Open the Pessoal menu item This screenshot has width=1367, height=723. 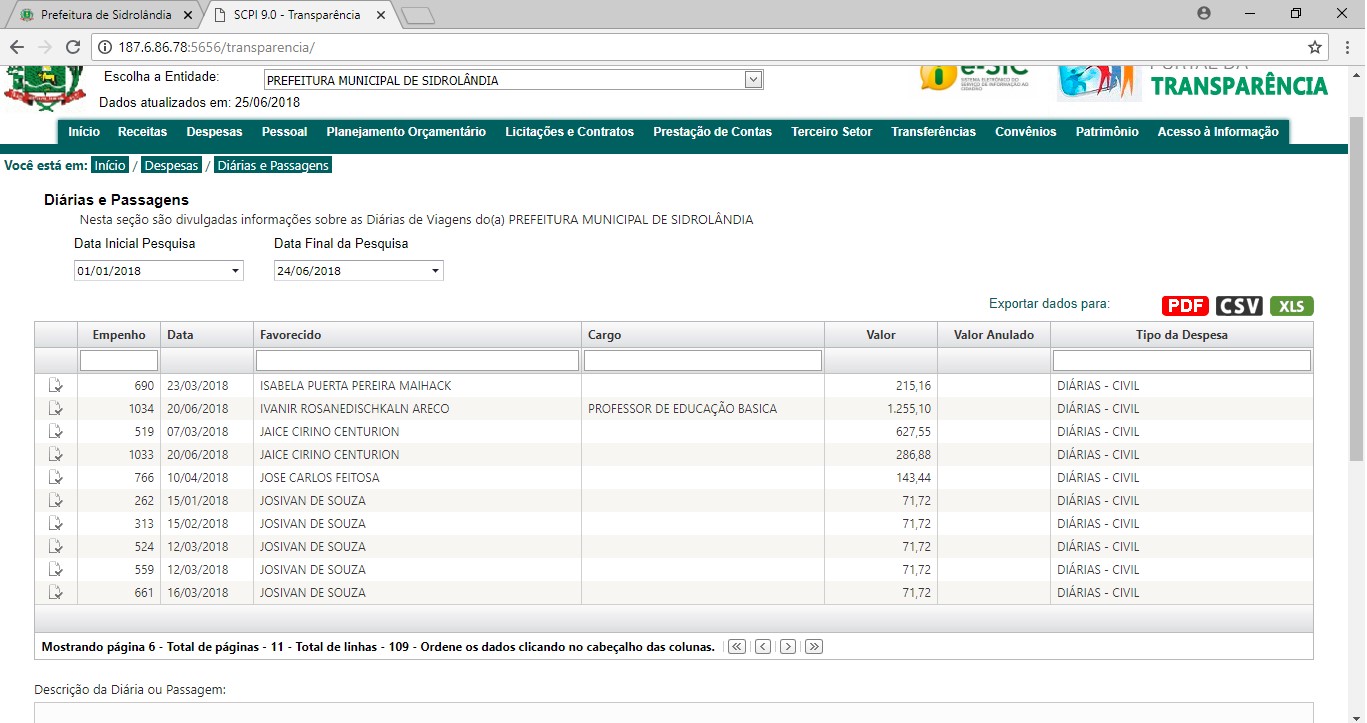(284, 132)
